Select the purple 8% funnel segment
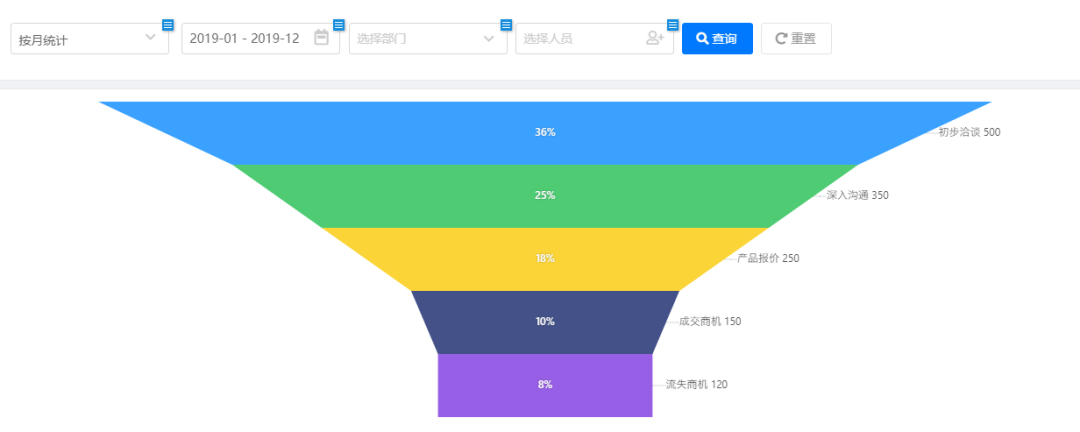The image size is (1080, 432). click(x=545, y=385)
